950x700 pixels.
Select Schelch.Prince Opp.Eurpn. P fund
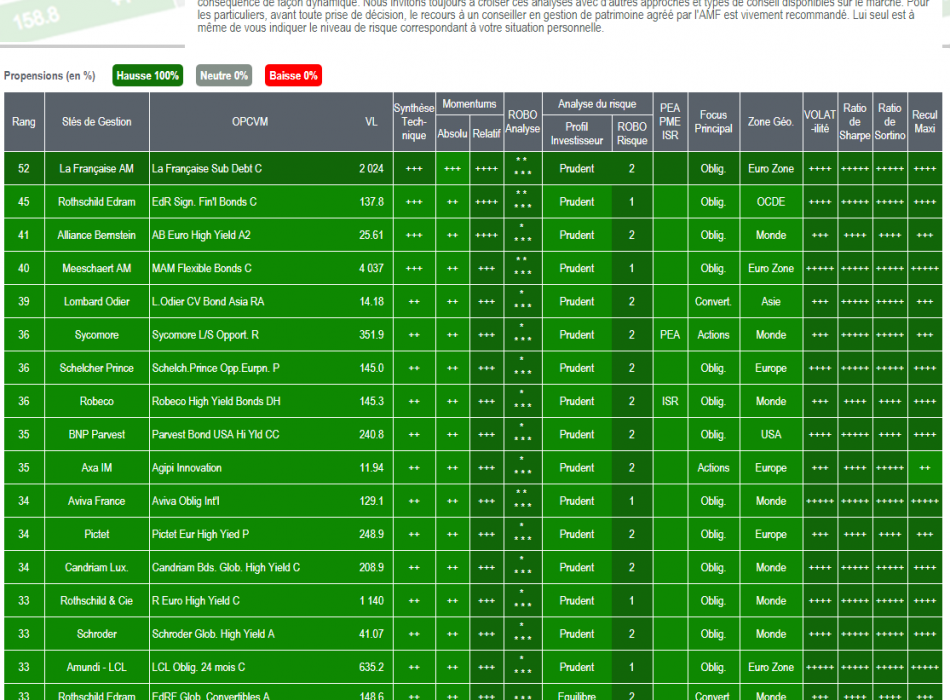tap(216, 368)
